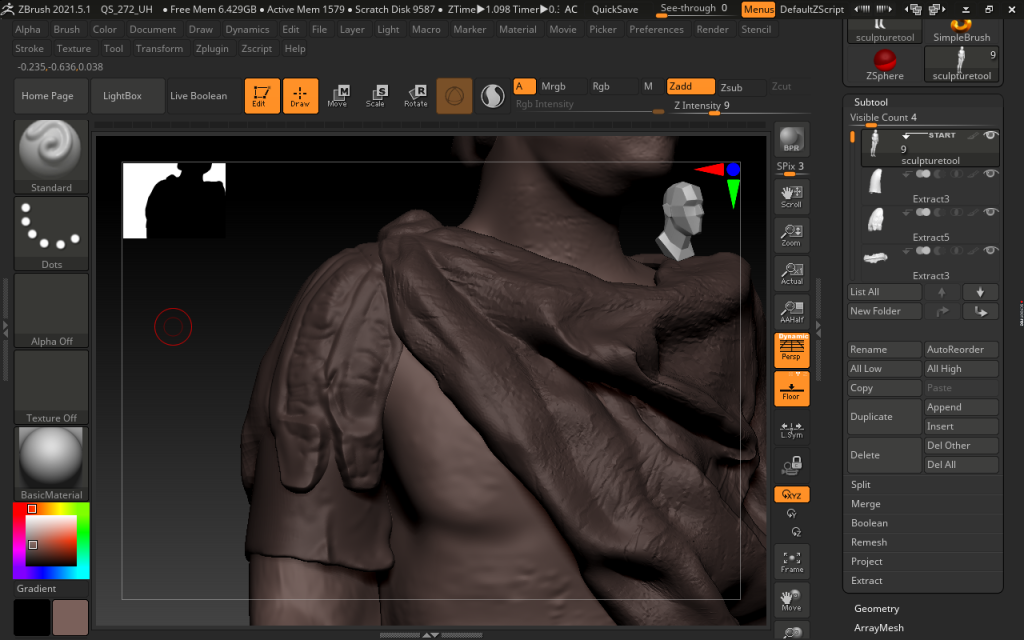The width and height of the screenshot is (1024, 640).
Task: Toggle L.Sym local symmetry
Action: click(x=792, y=428)
